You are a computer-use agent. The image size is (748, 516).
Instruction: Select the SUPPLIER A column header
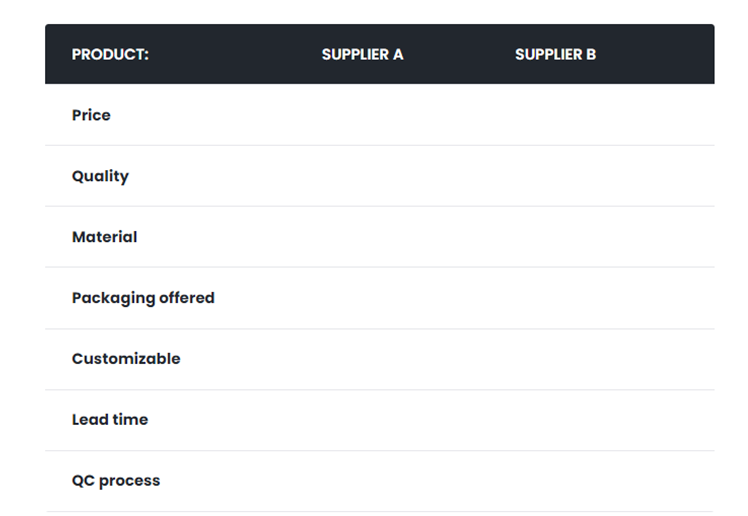(362, 54)
